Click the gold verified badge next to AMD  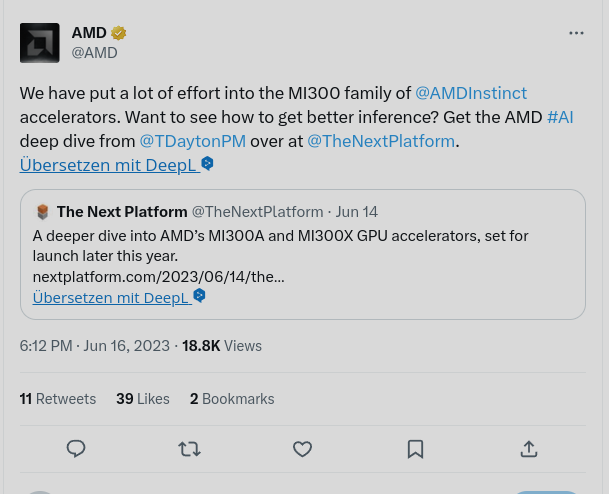click(x=119, y=33)
